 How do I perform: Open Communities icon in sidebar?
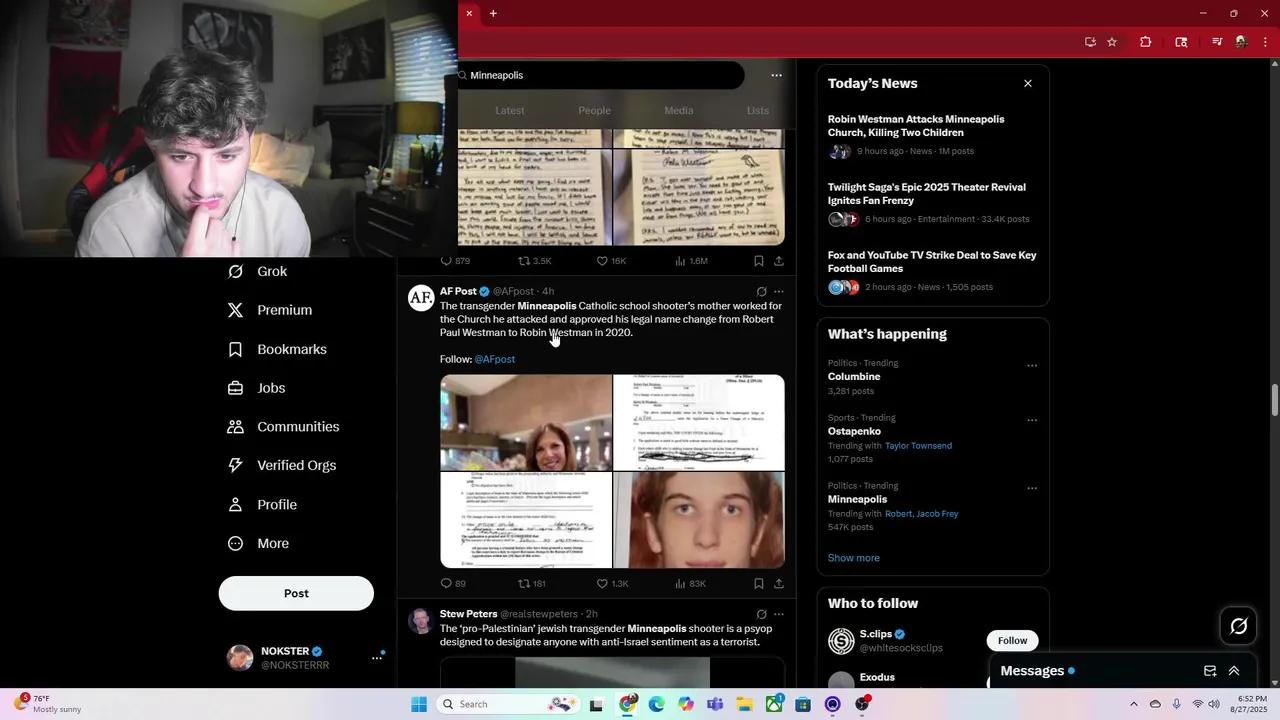coord(235,427)
